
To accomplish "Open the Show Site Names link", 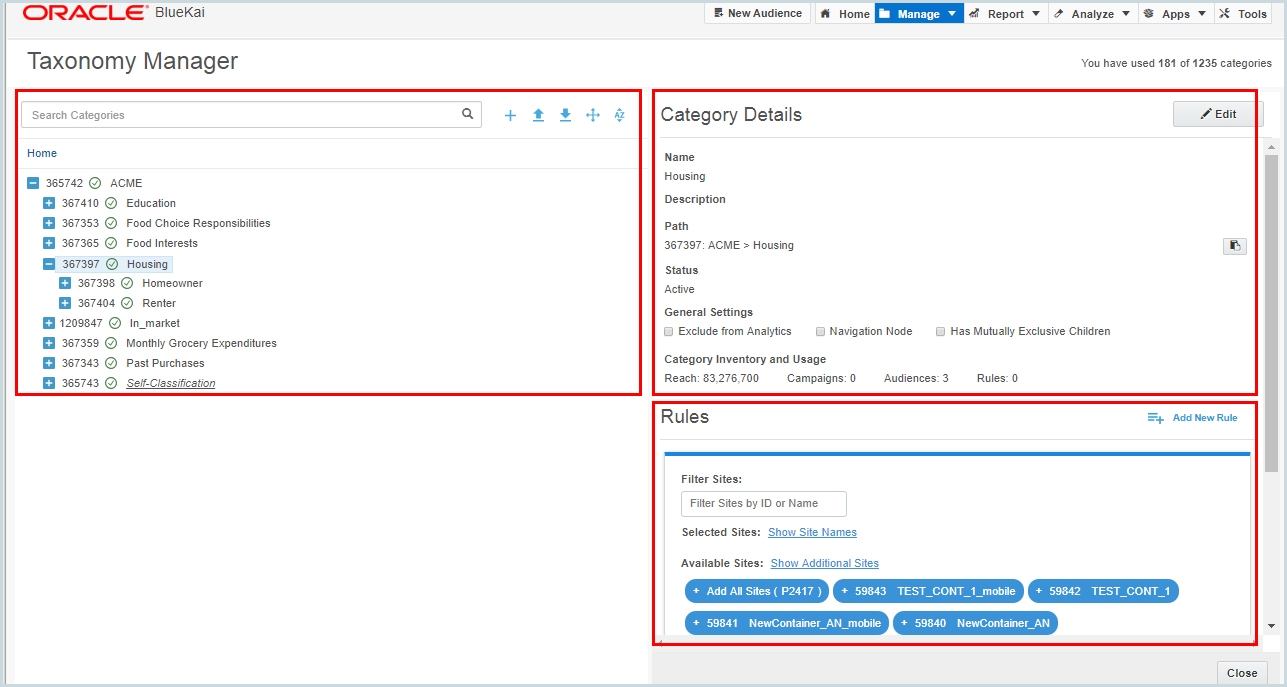I will coord(812,532).
